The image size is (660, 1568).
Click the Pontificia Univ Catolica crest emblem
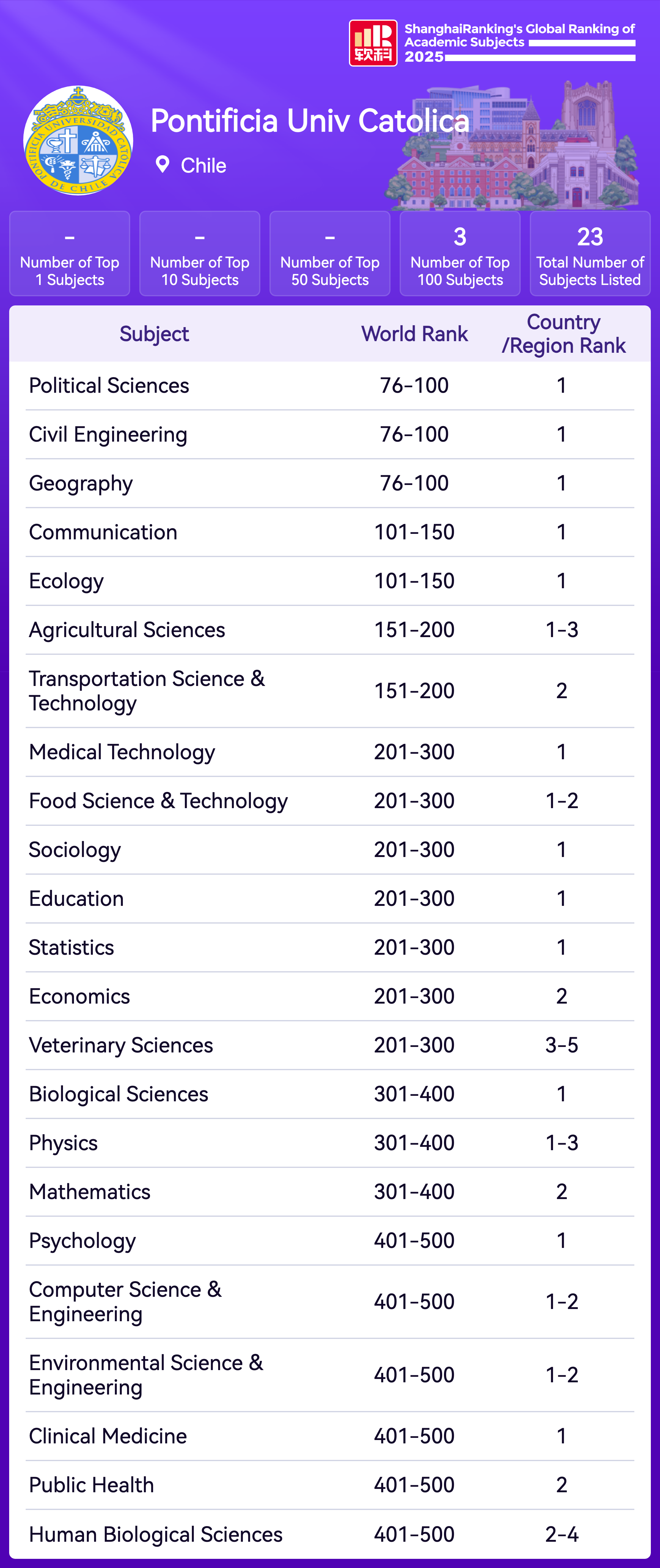click(78, 140)
